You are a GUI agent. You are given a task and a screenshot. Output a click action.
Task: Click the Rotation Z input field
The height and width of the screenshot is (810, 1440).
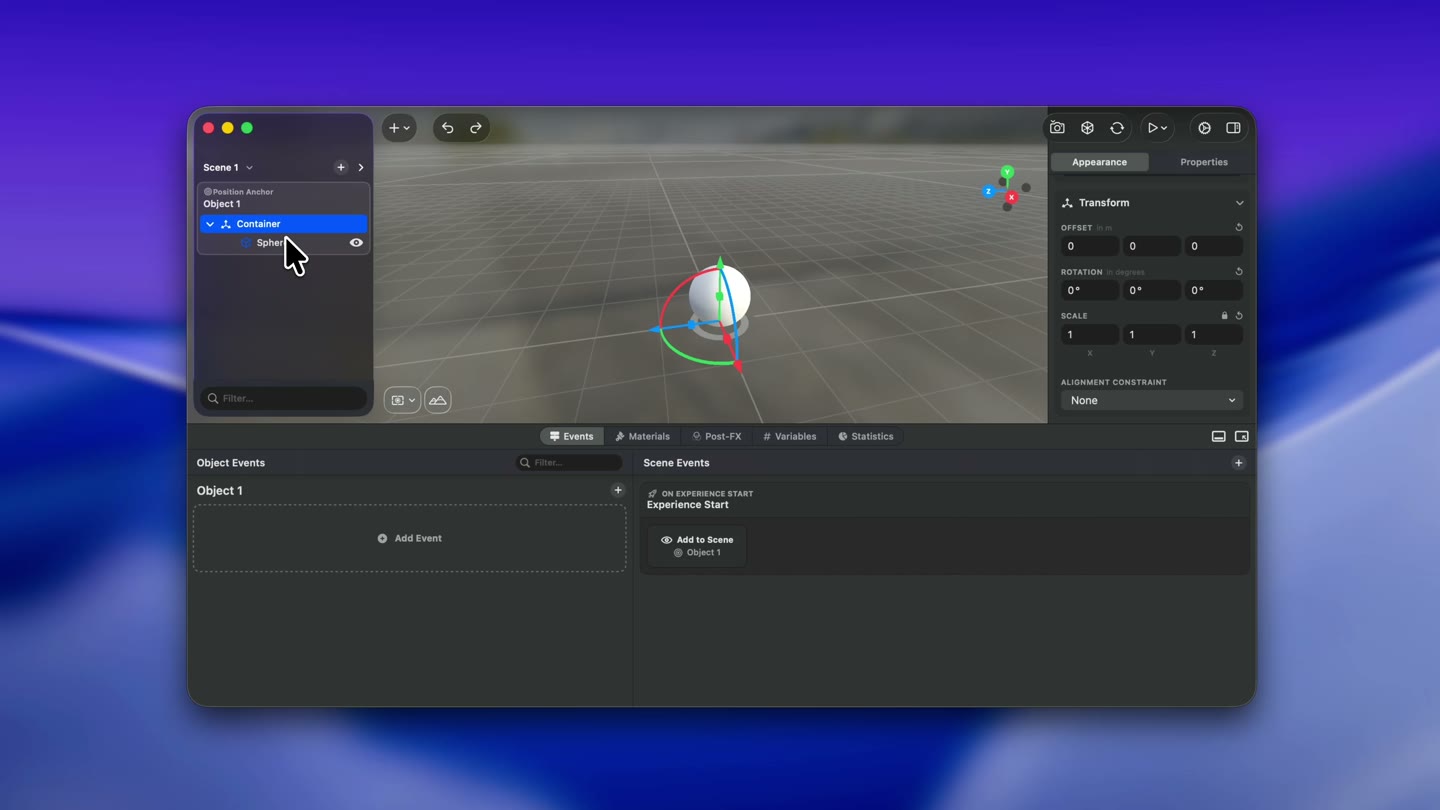tap(1214, 290)
